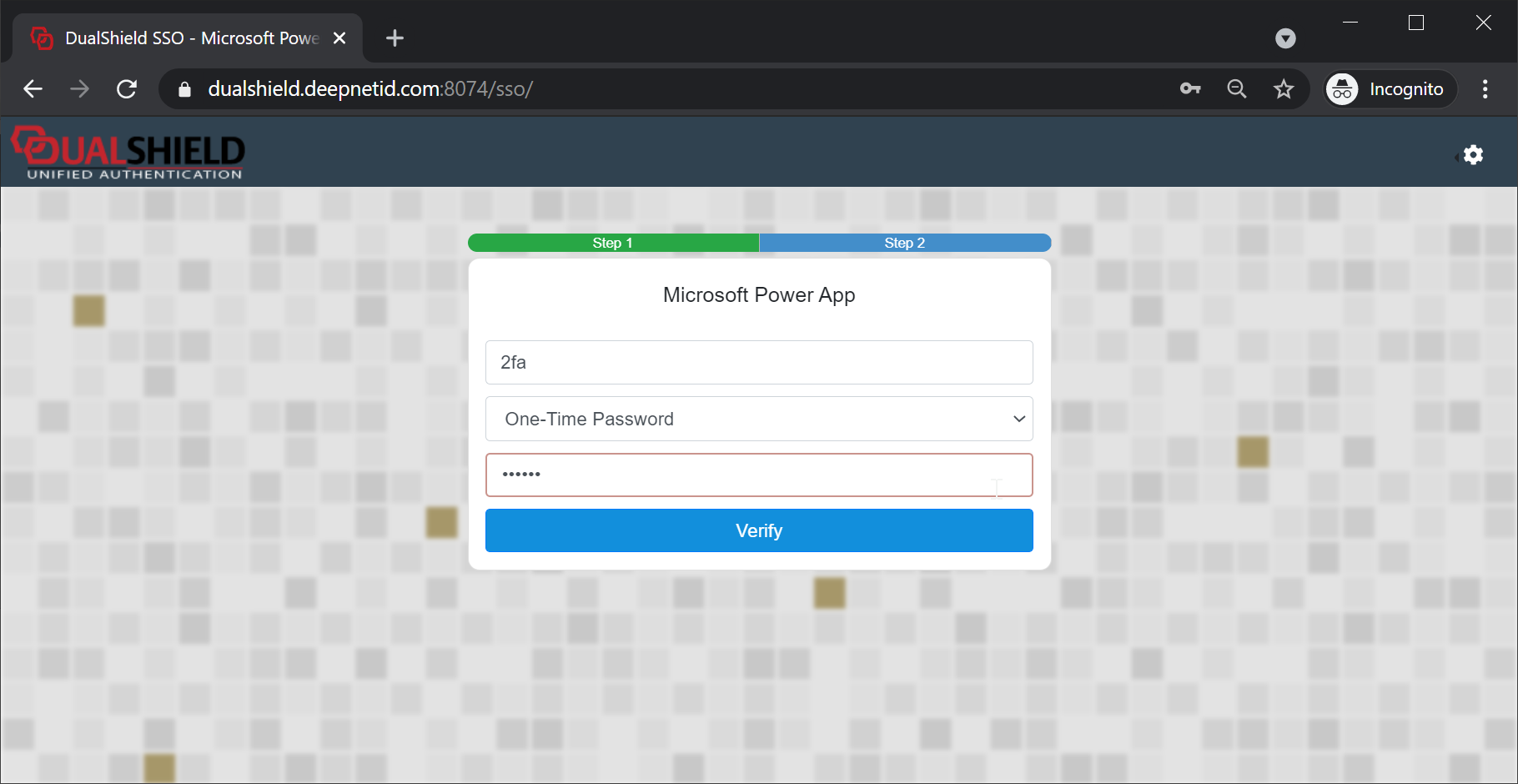
Task: Click the saved passwords key icon
Action: (1190, 89)
